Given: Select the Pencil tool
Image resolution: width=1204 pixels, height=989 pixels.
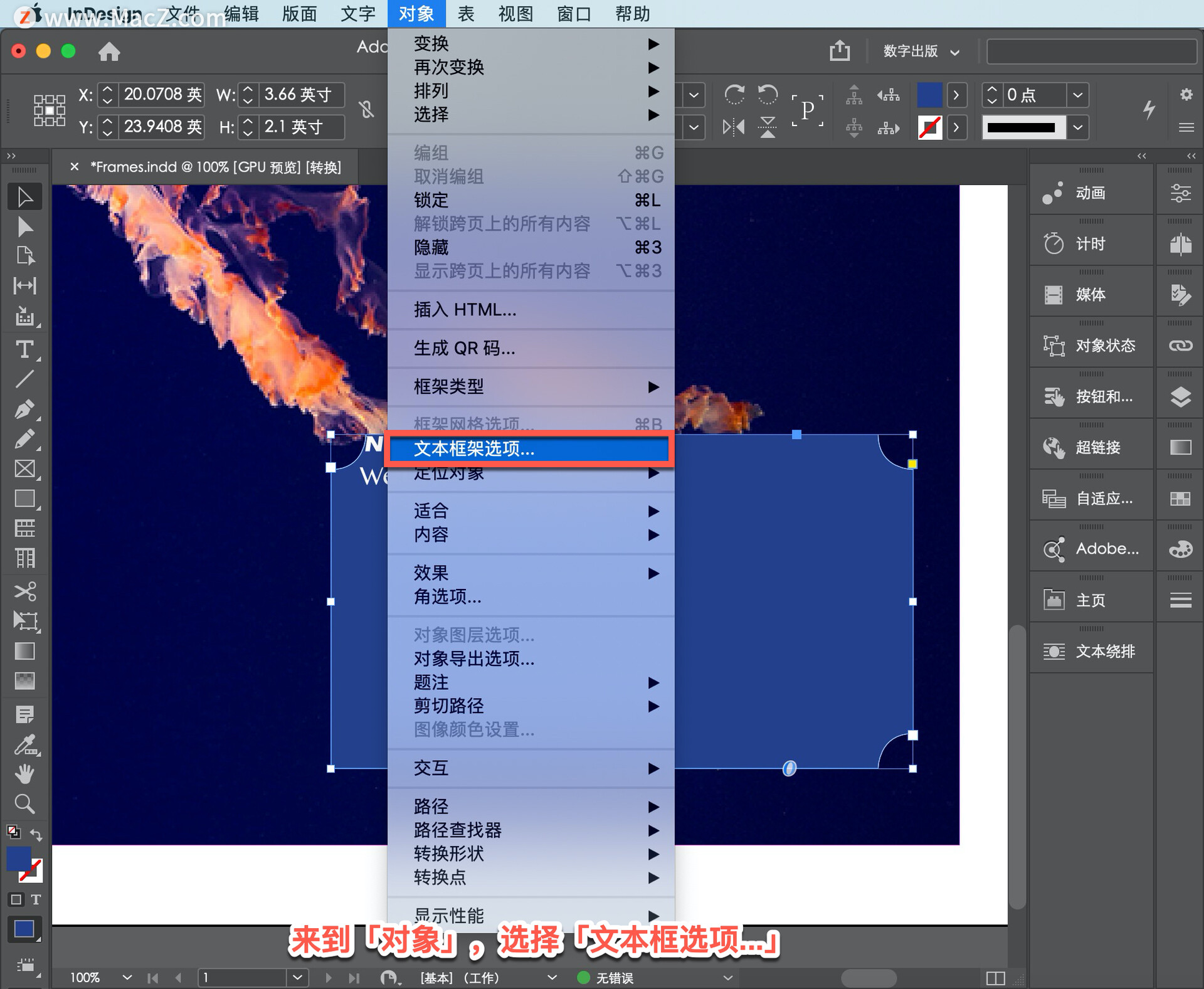Looking at the screenshot, I should tap(24, 439).
